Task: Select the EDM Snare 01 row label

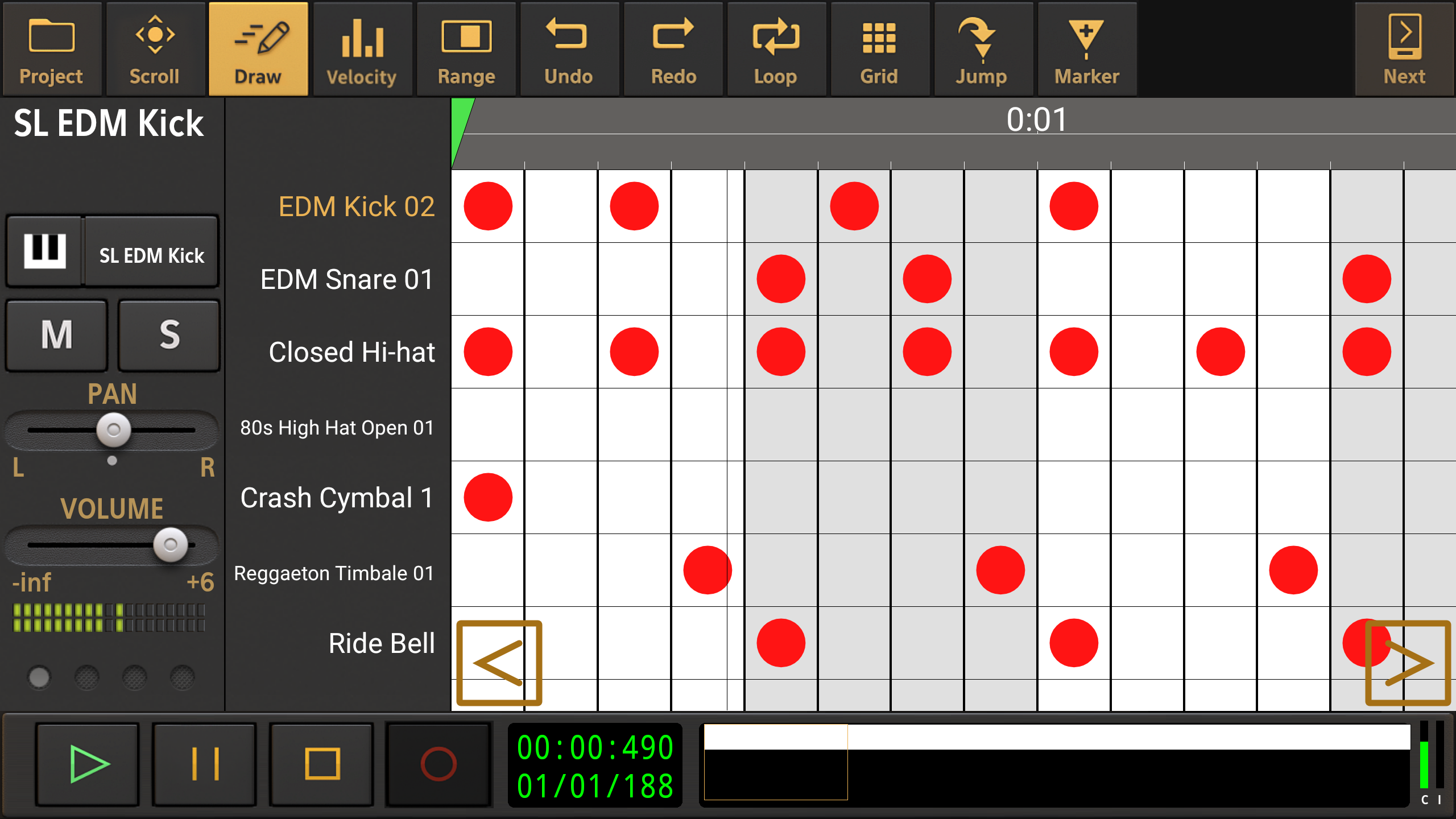Action: coord(347,279)
